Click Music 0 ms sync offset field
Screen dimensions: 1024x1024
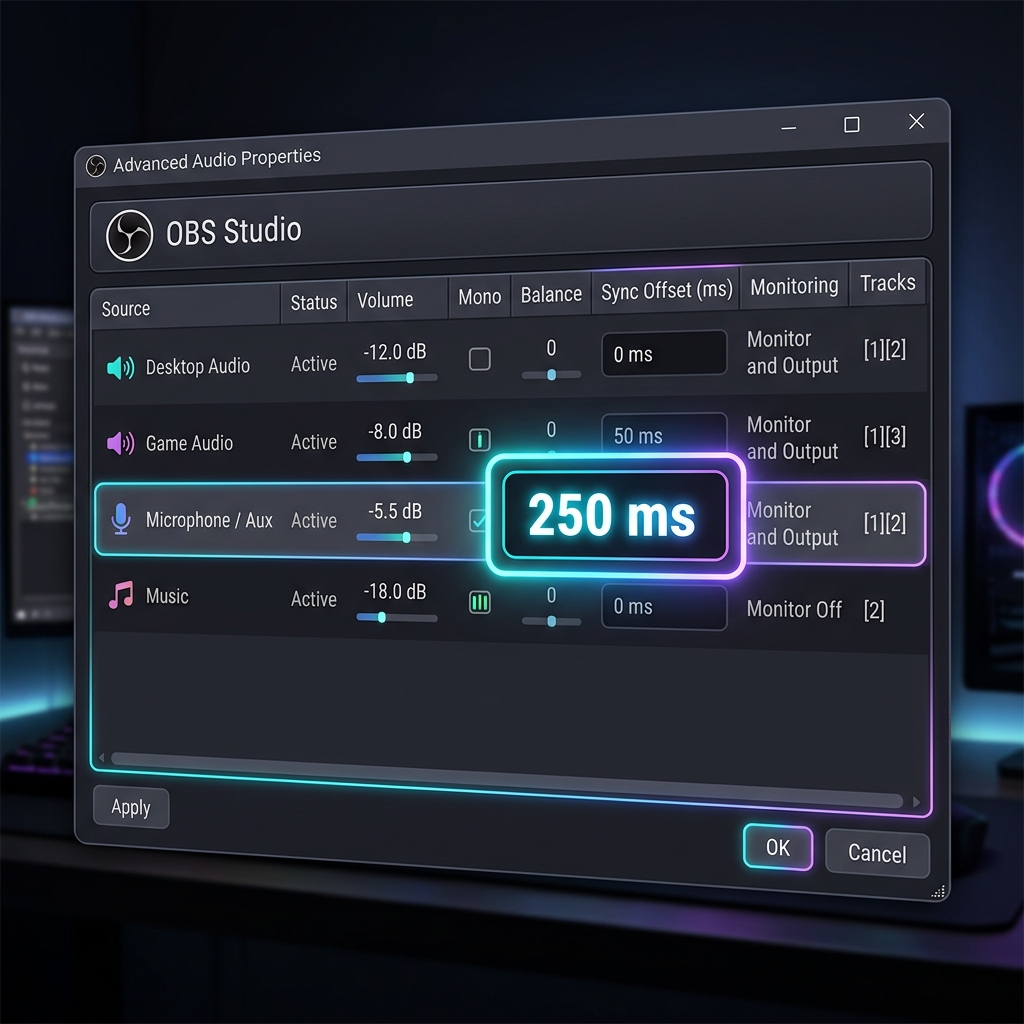coord(664,607)
